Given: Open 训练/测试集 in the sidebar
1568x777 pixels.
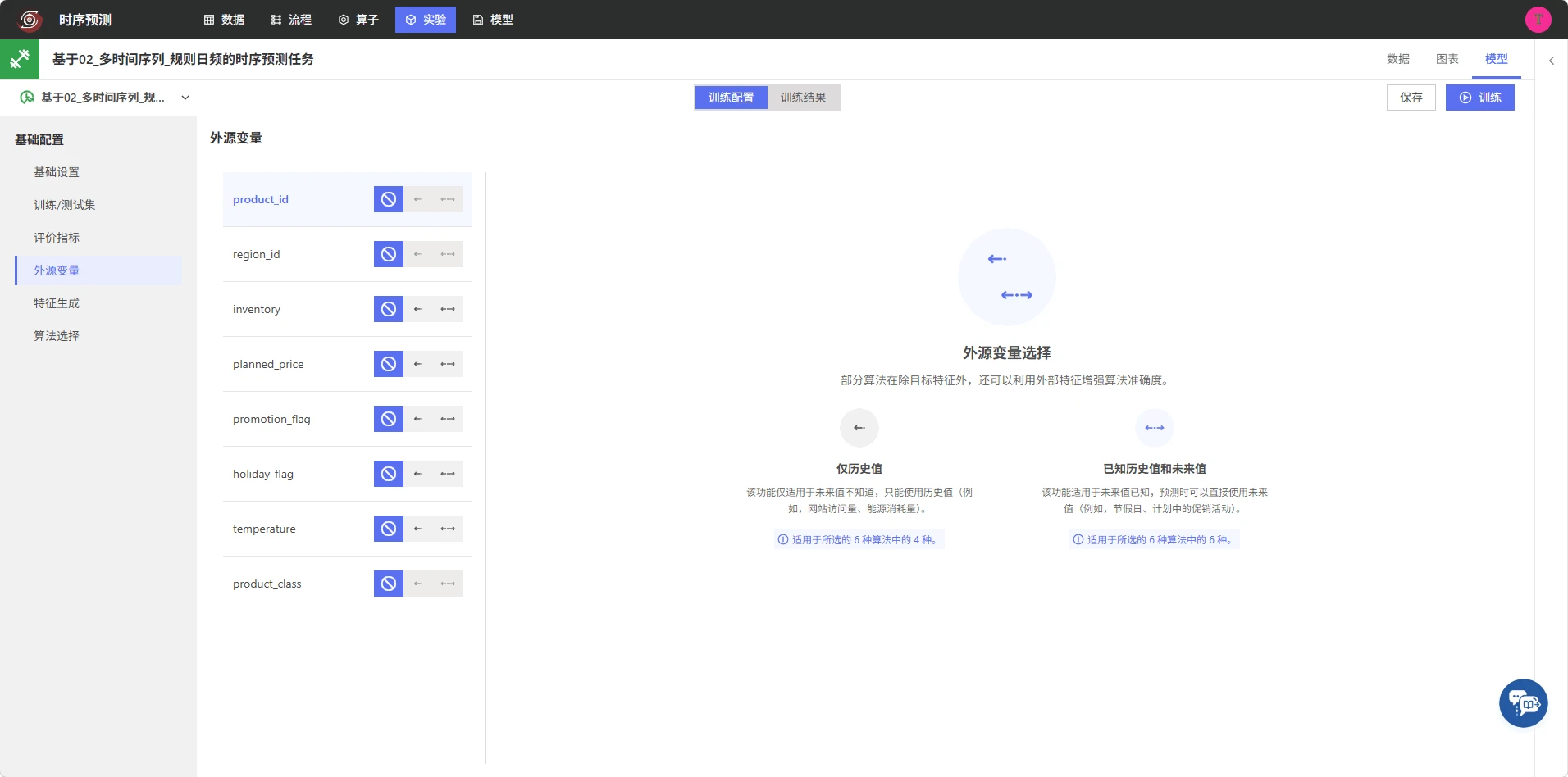Looking at the screenshot, I should [98, 205].
